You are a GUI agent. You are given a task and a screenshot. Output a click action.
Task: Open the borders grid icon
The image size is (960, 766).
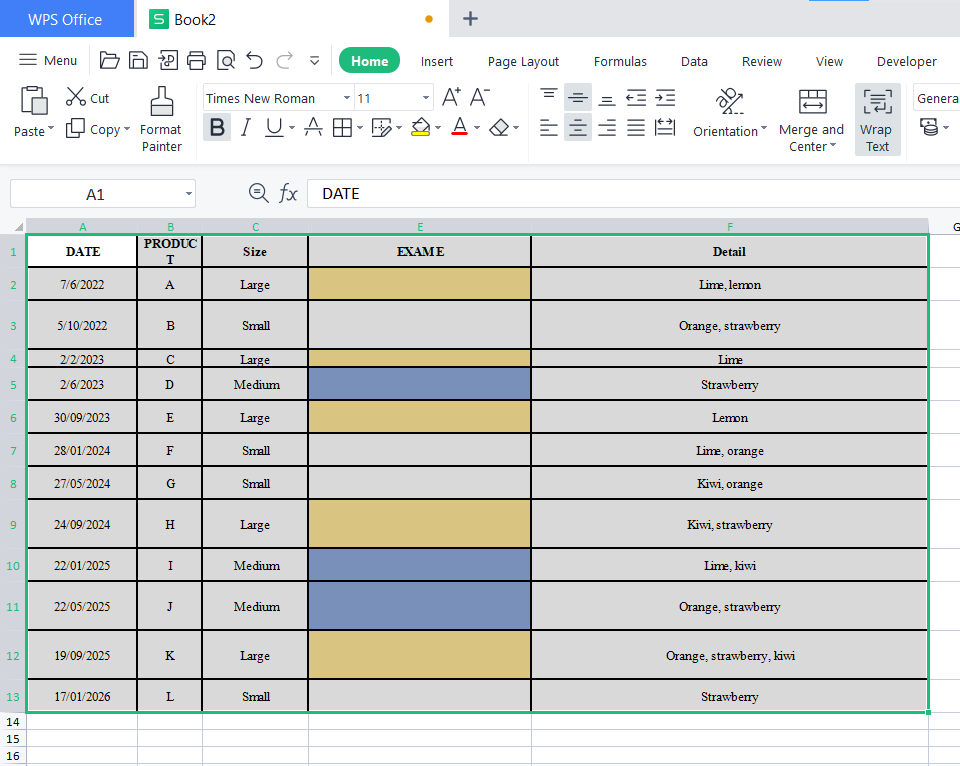click(341, 129)
